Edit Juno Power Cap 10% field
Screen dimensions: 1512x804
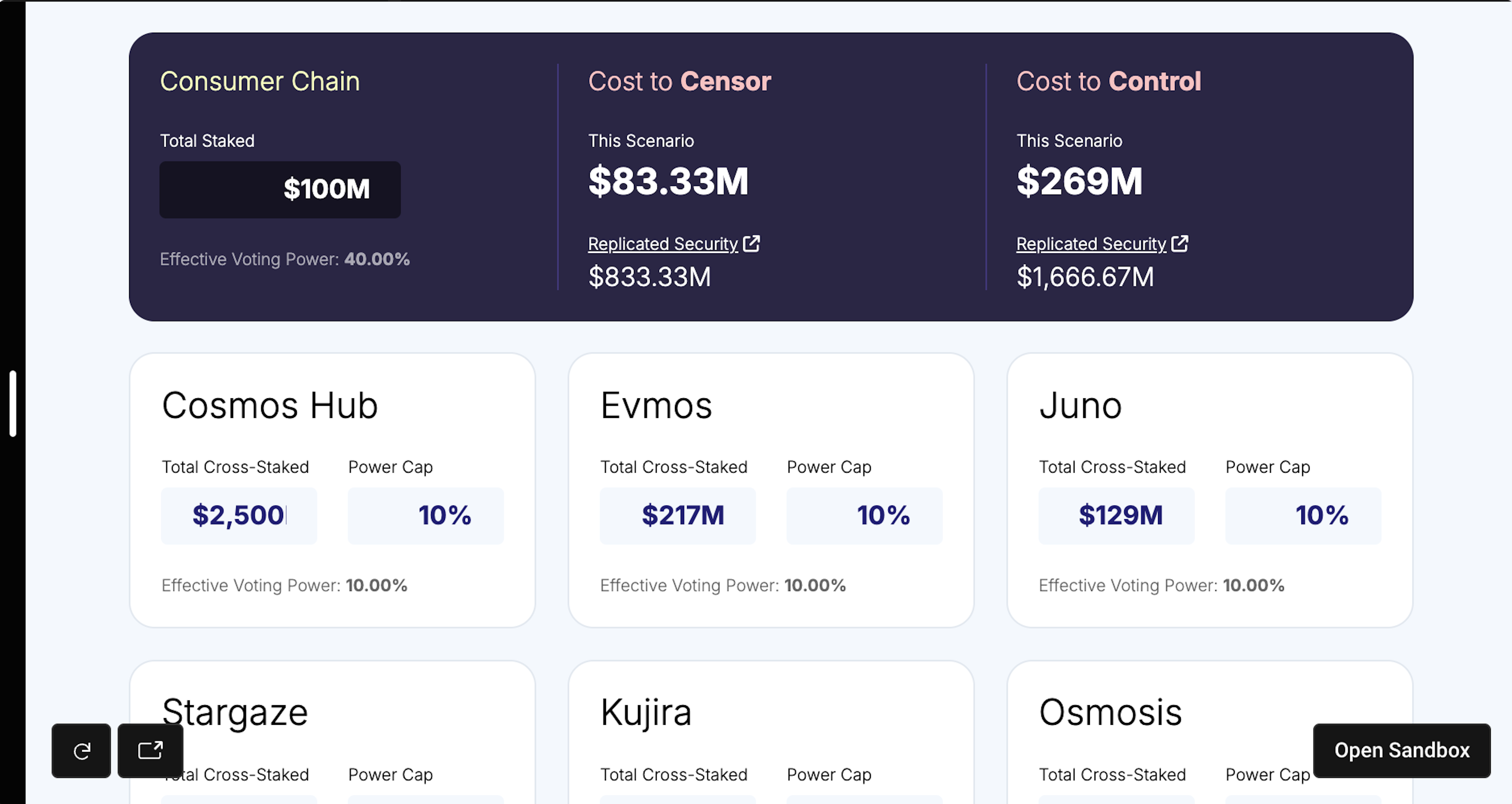click(1303, 516)
